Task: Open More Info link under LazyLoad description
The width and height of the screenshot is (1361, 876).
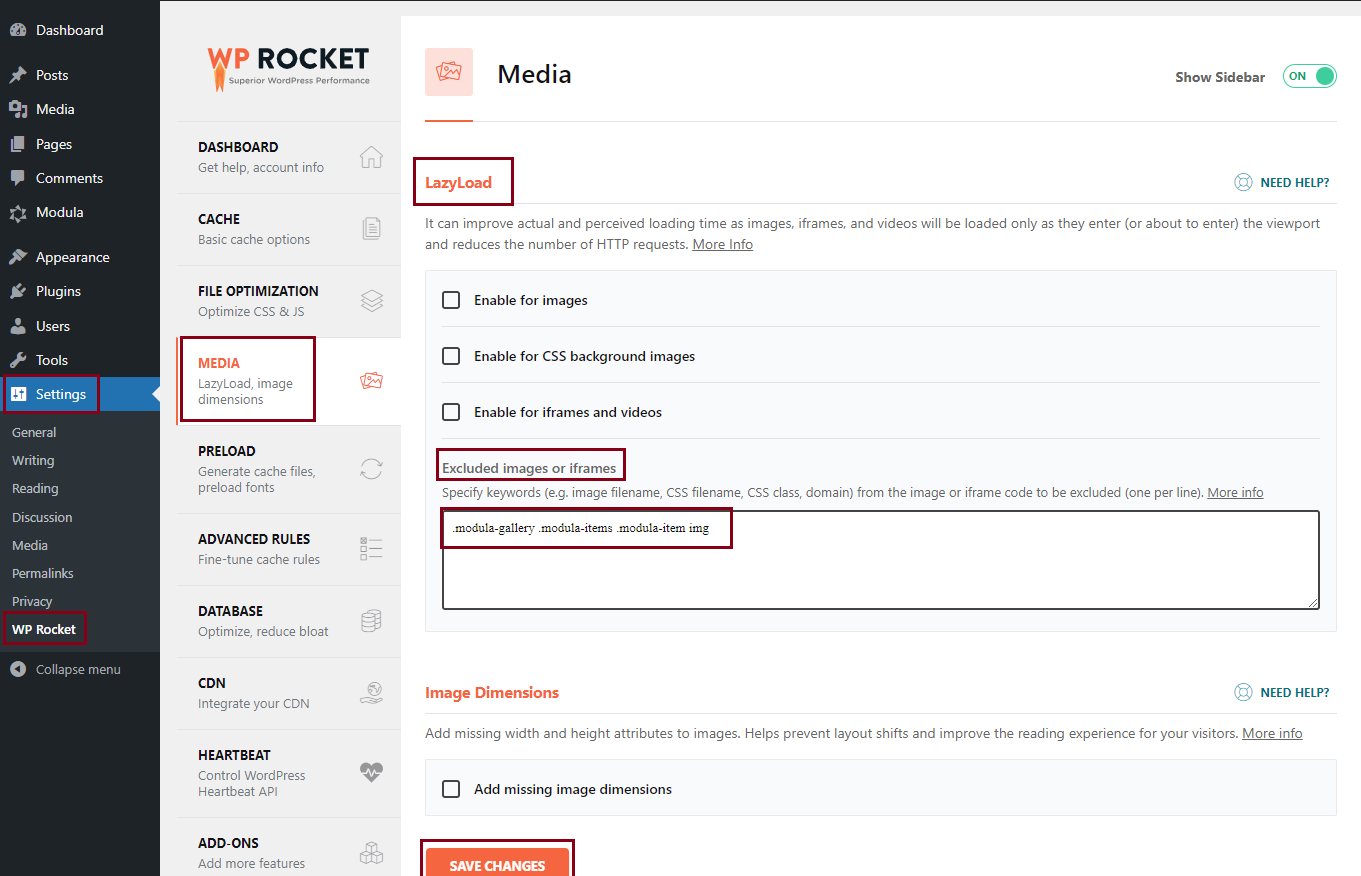Action: [722, 245]
